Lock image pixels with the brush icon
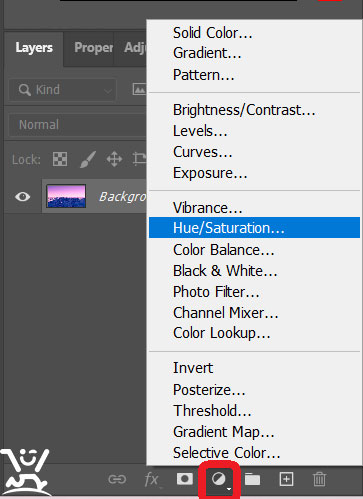This screenshot has height=499, width=363. coord(88,159)
